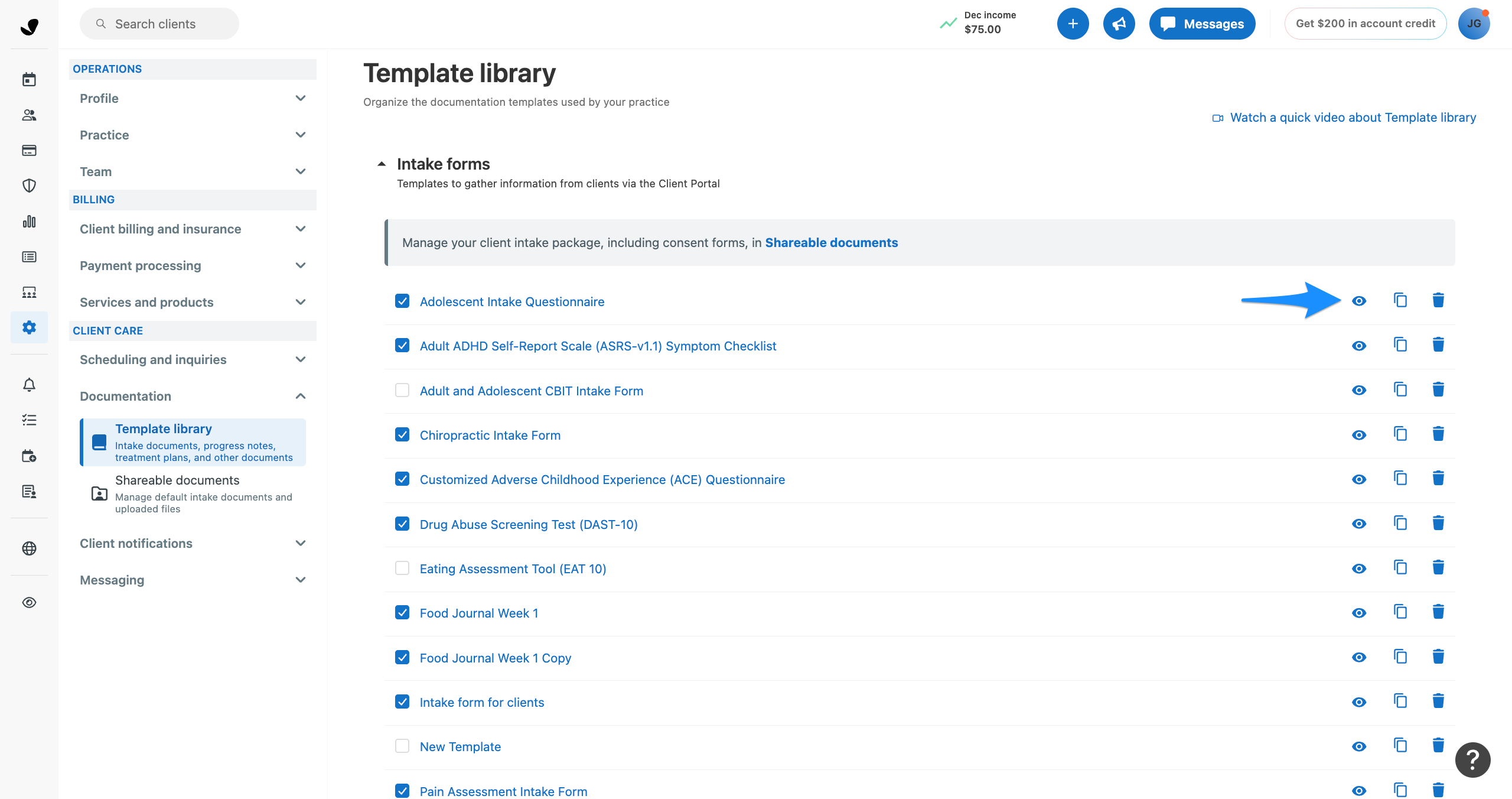Expand Client notifications menu

[193, 543]
